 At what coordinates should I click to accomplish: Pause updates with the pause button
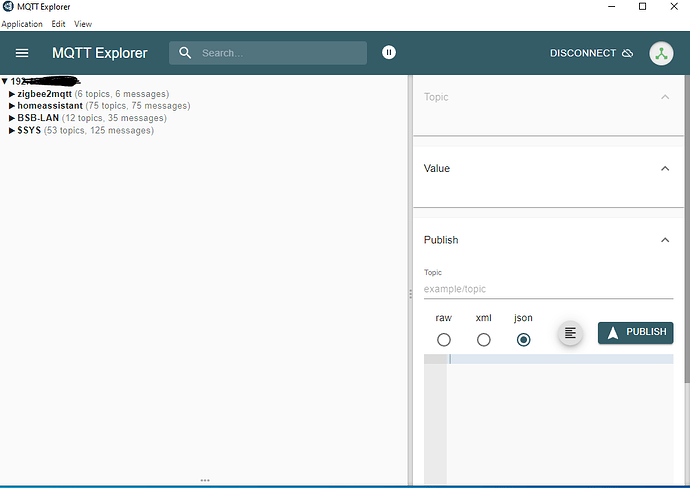pos(389,52)
